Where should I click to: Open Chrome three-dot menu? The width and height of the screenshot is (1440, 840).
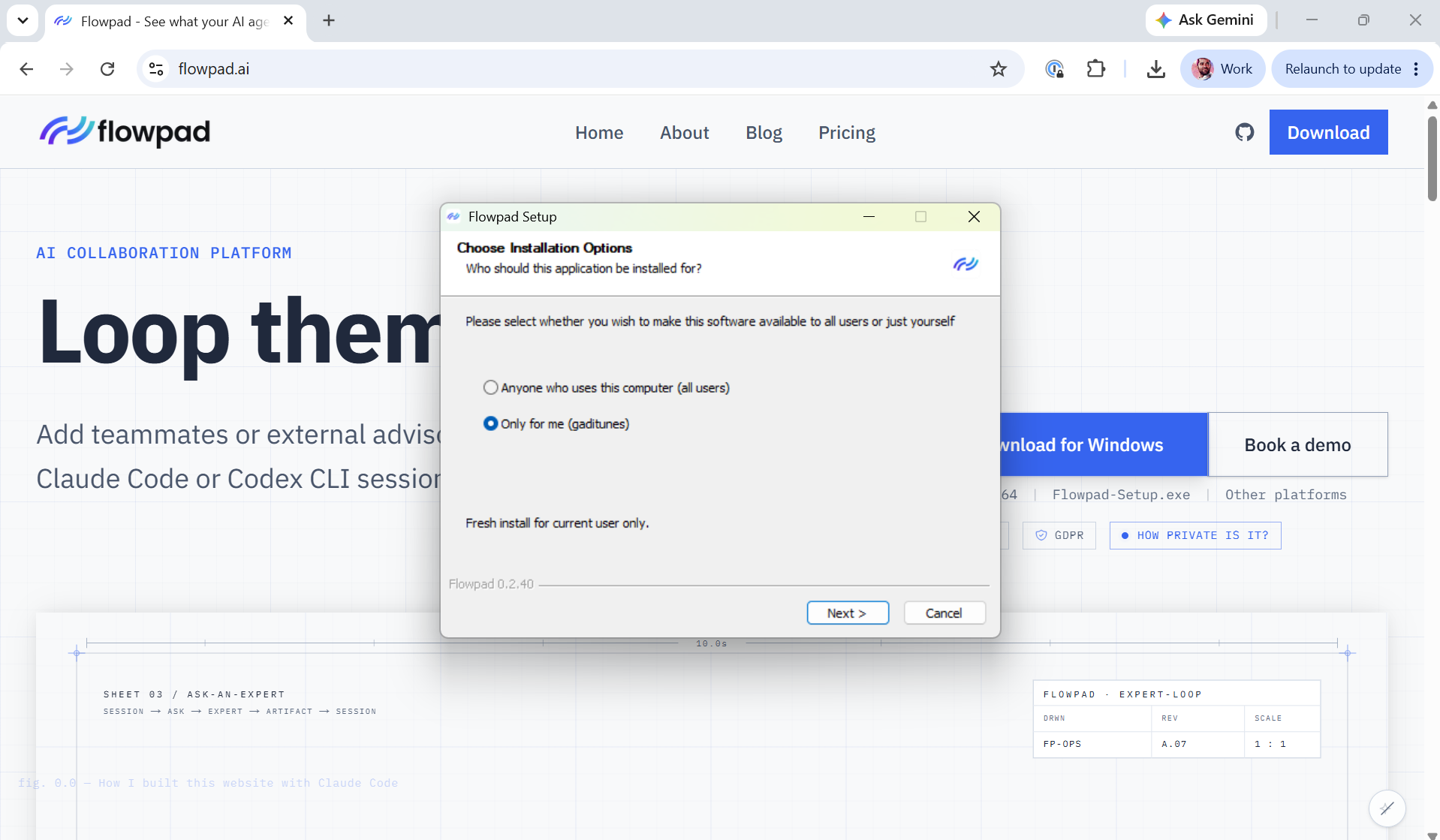pos(1416,69)
